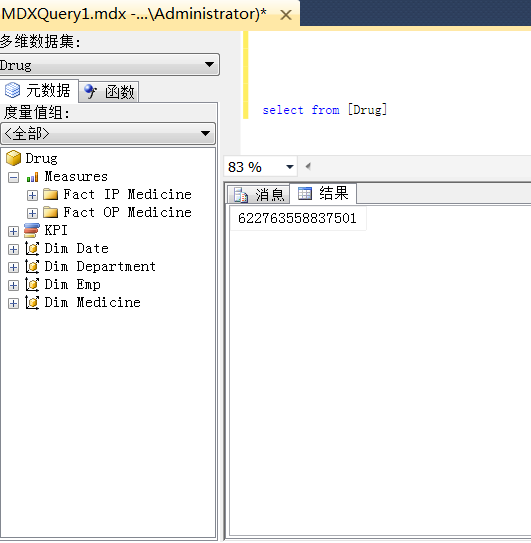Select the result cell 622763558837501
531x543 pixels.
(x=297, y=218)
